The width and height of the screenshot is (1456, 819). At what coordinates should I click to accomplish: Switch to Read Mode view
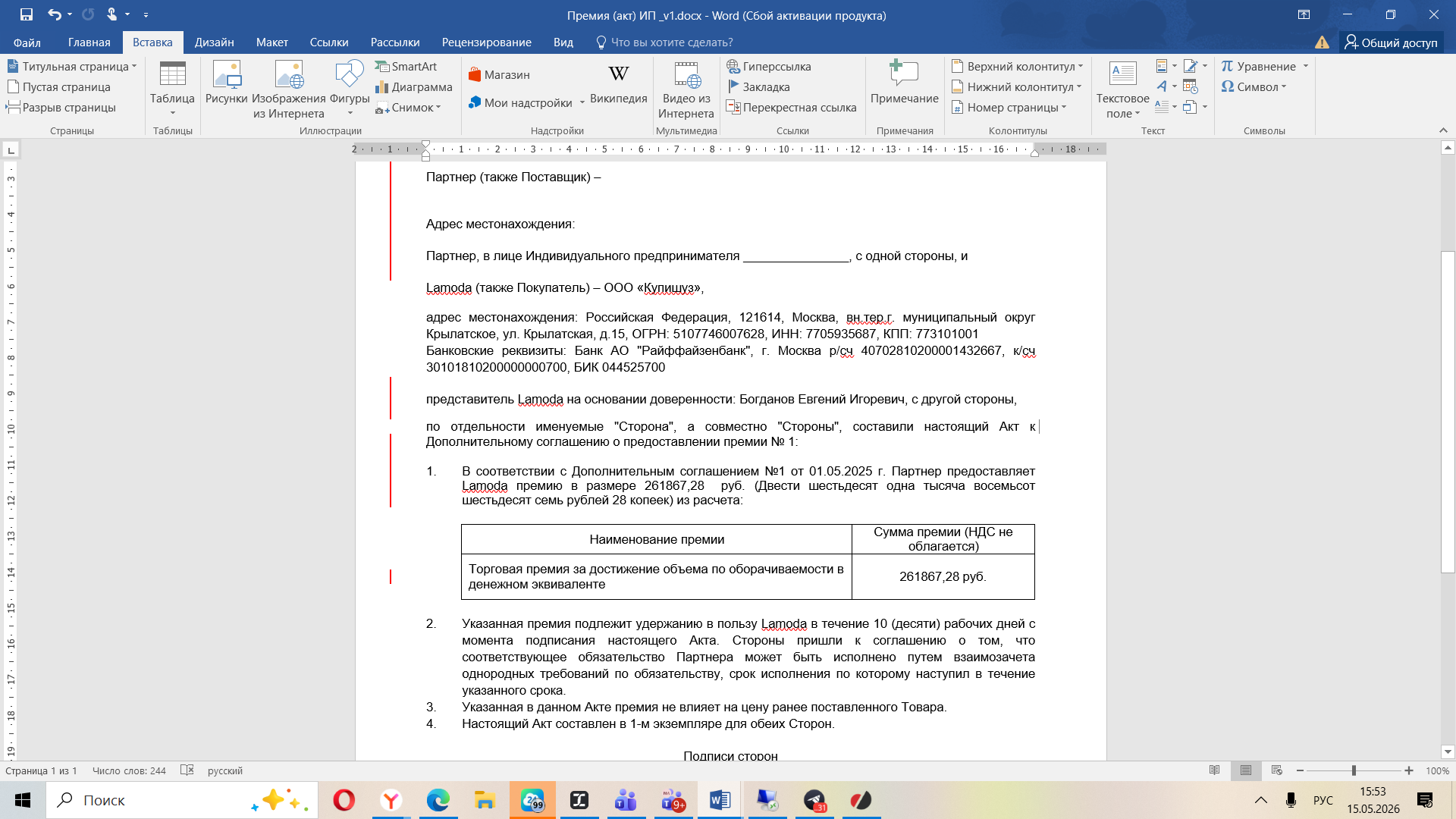(1215, 770)
